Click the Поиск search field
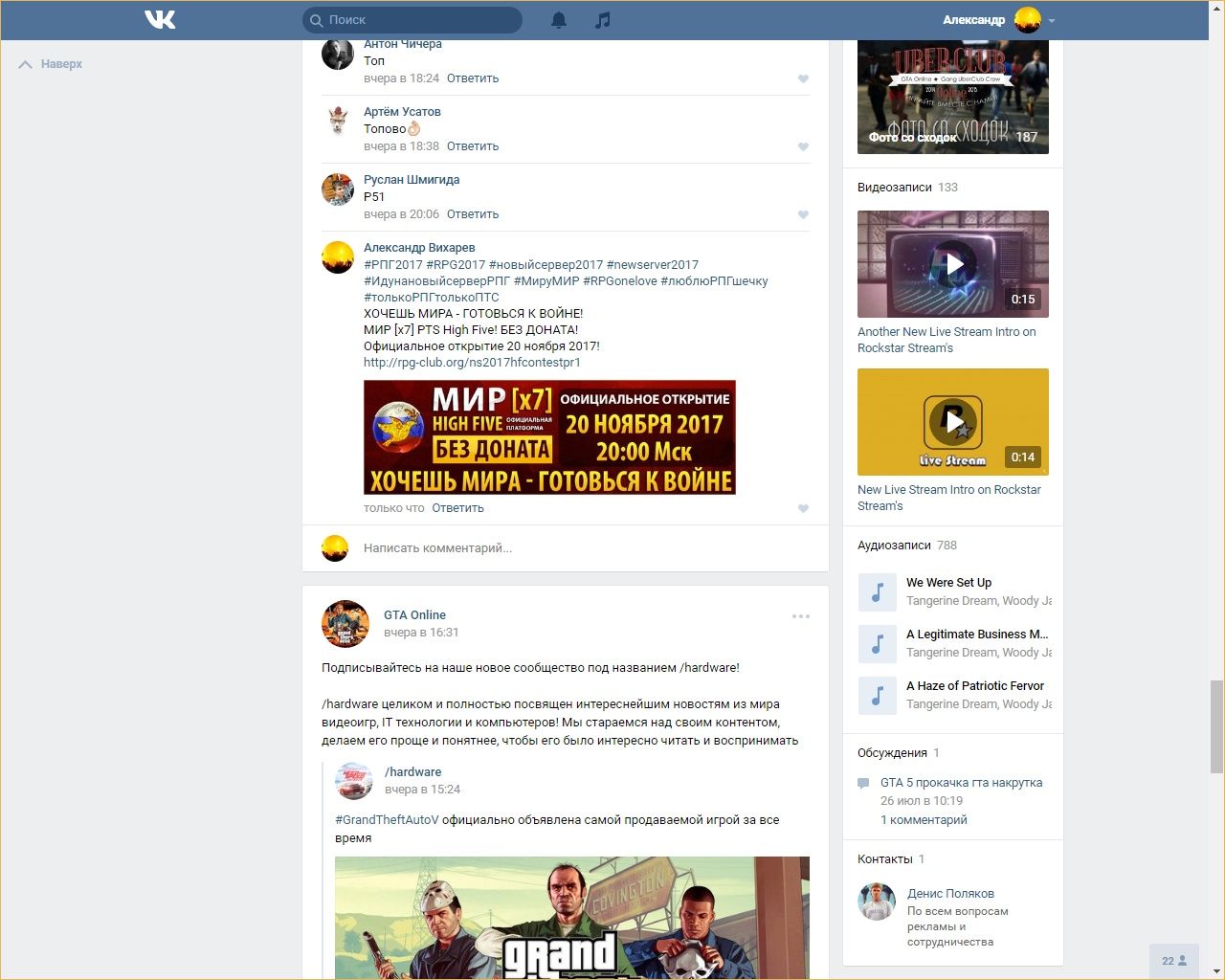This screenshot has width=1225, height=980. [412, 20]
